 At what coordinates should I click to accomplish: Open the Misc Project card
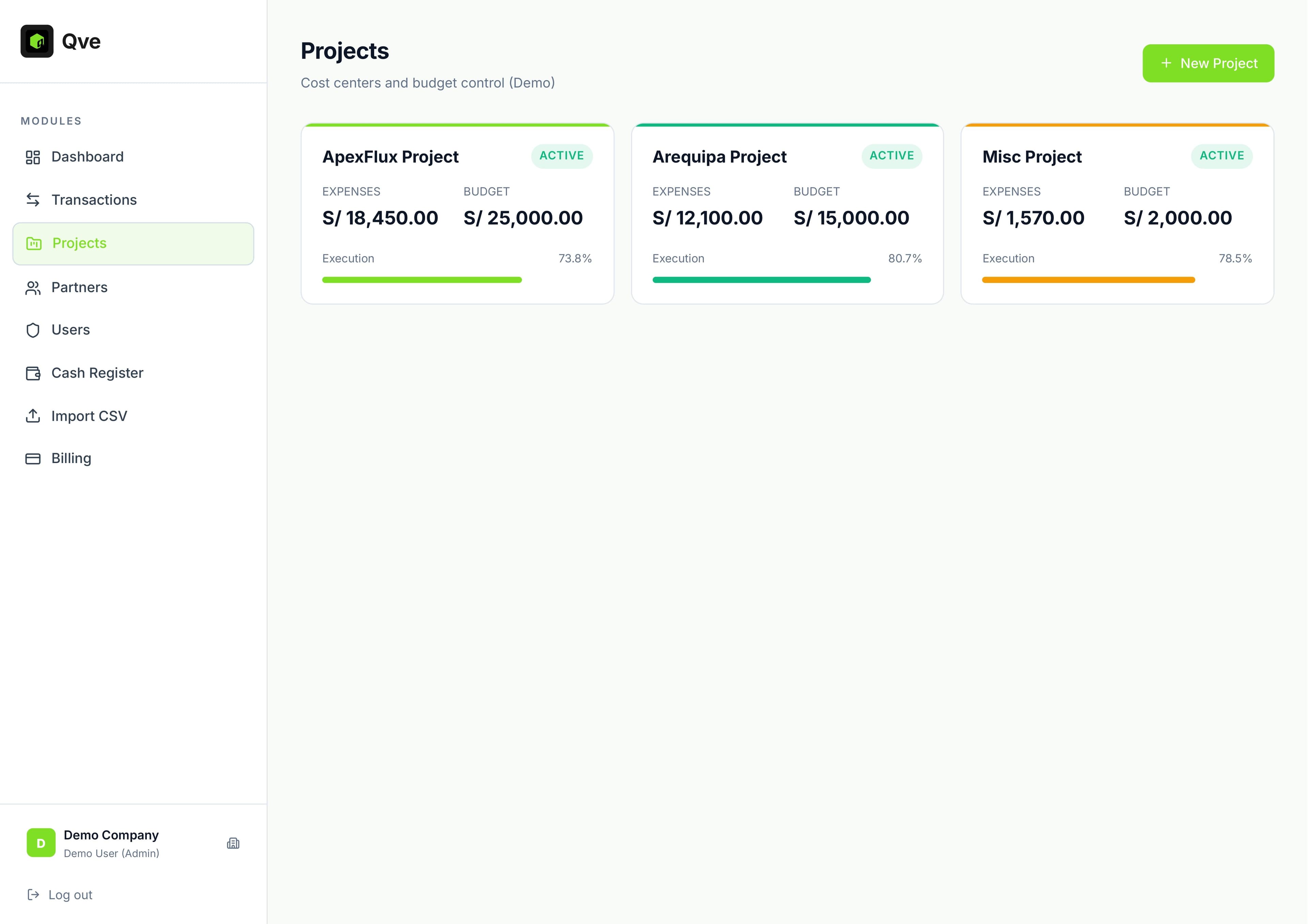(x=1117, y=213)
